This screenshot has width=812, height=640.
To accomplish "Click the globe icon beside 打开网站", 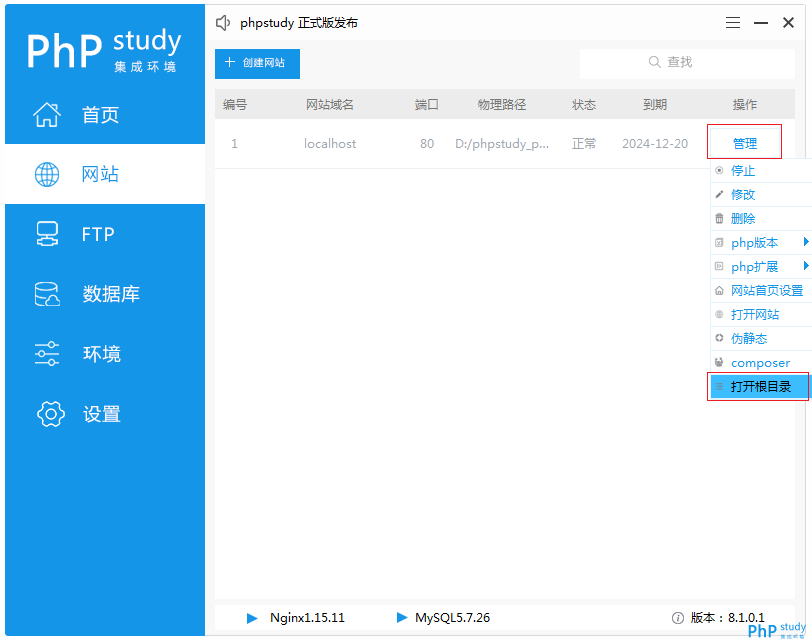I will [719, 314].
